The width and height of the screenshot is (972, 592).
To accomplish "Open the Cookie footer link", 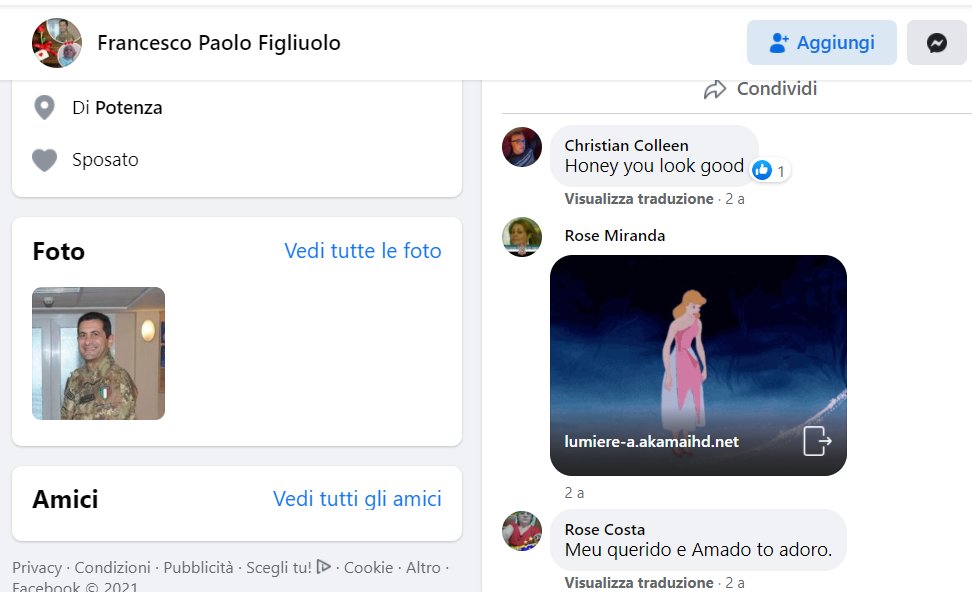I will pos(368,567).
